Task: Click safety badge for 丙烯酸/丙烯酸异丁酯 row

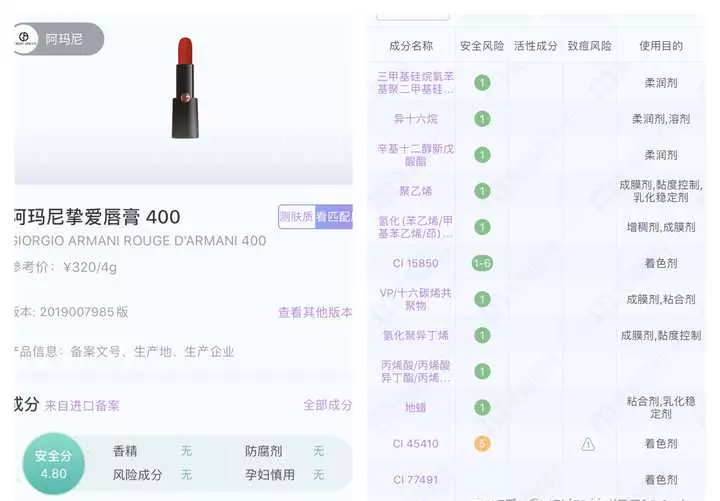Action: [482, 371]
